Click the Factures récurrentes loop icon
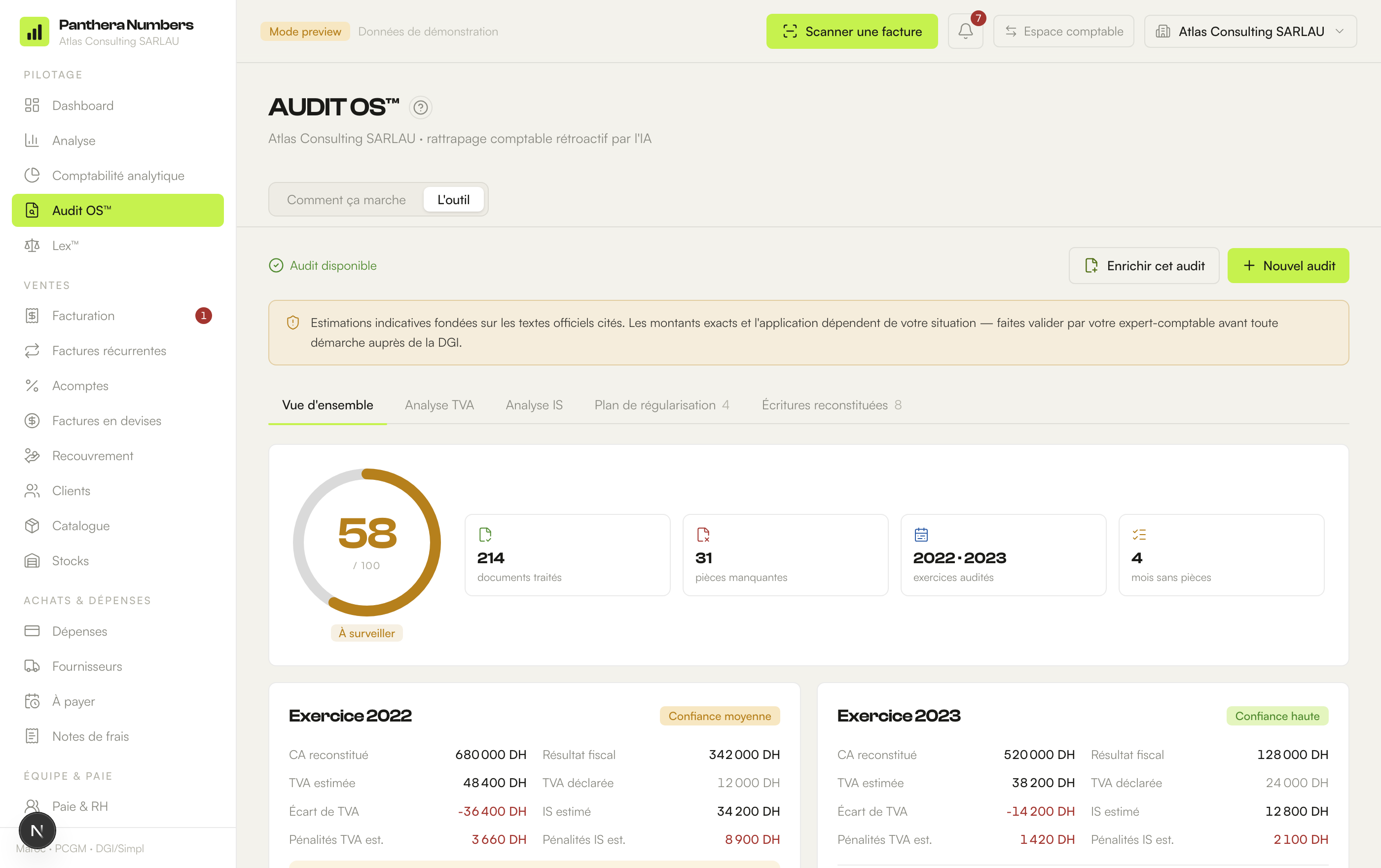 pyautogui.click(x=32, y=351)
